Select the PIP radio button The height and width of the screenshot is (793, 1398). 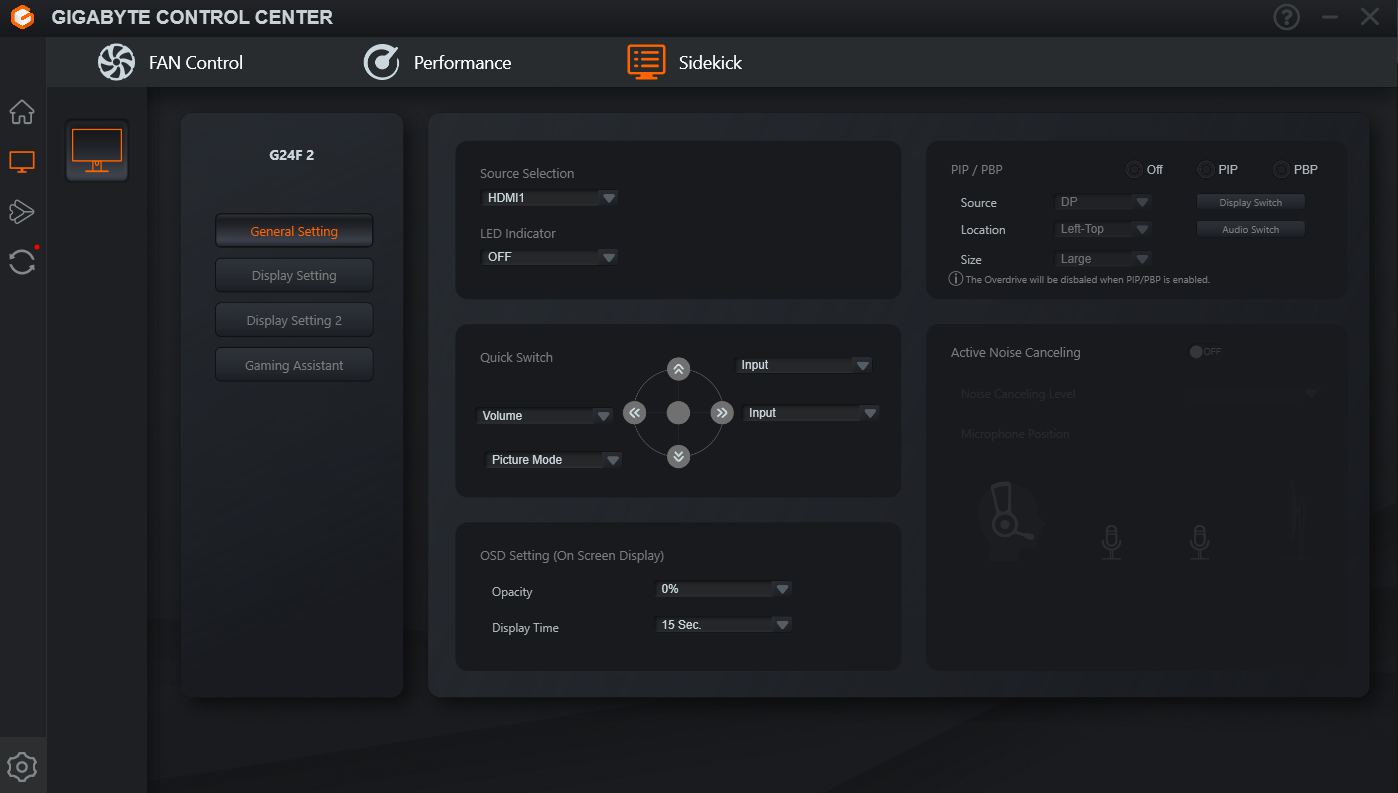1206,170
